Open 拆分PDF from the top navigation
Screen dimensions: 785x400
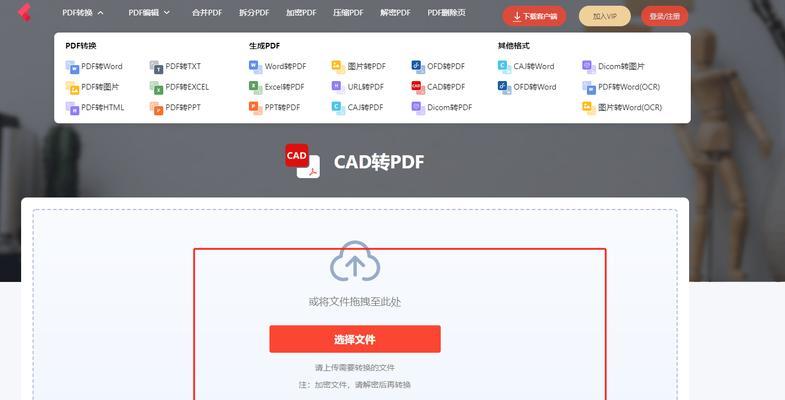coord(254,13)
